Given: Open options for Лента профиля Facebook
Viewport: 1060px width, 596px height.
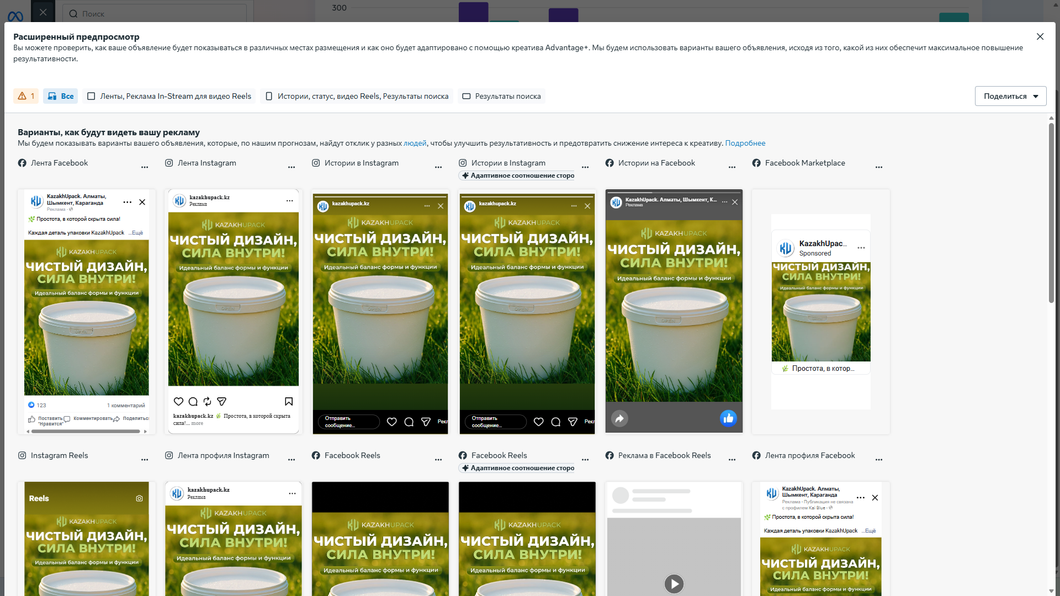Looking at the screenshot, I should pos(879,460).
